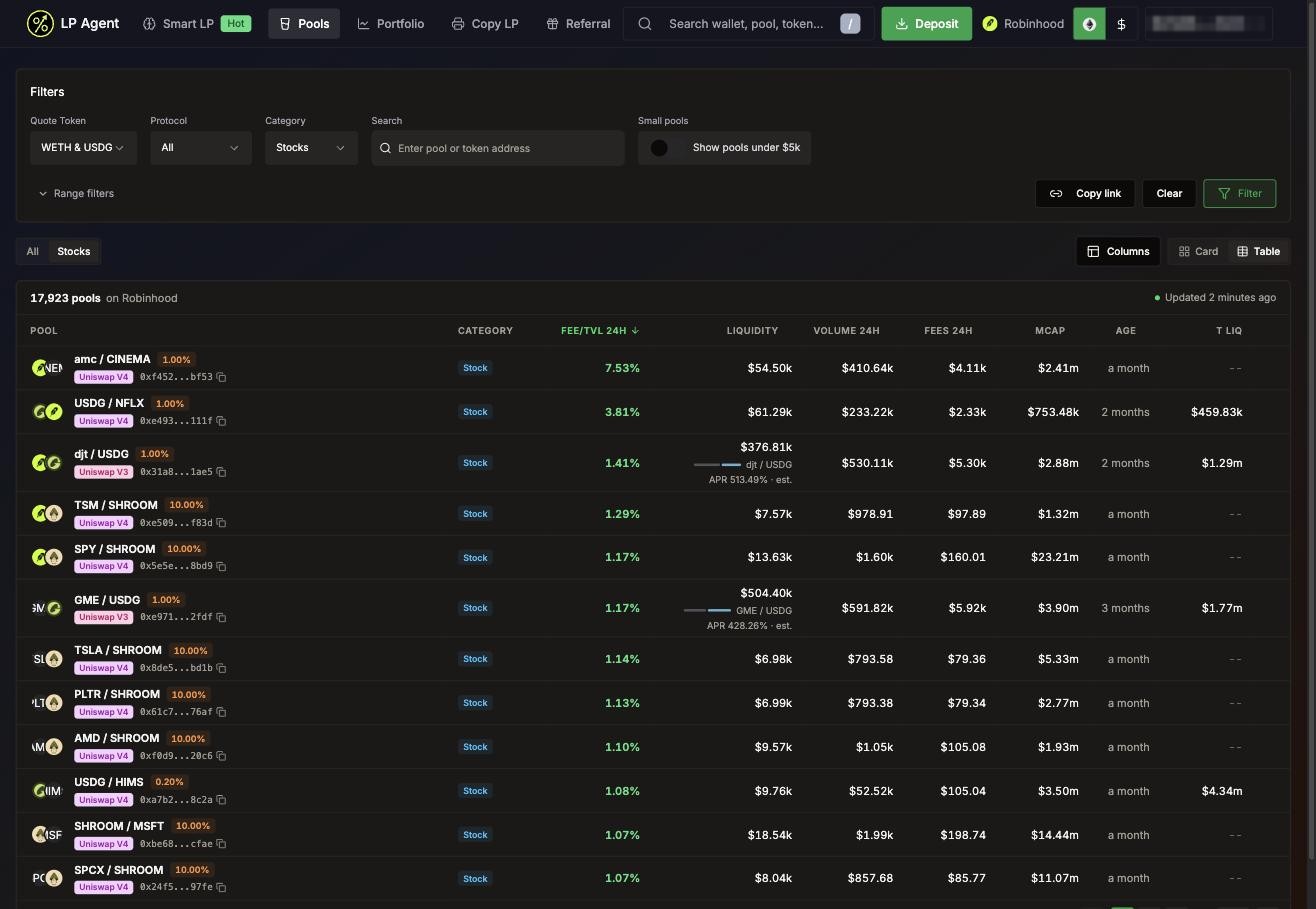Copy the TSM / SHROOM pool address
This screenshot has width=1316, height=909.
pyautogui.click(x=221, y=523)
